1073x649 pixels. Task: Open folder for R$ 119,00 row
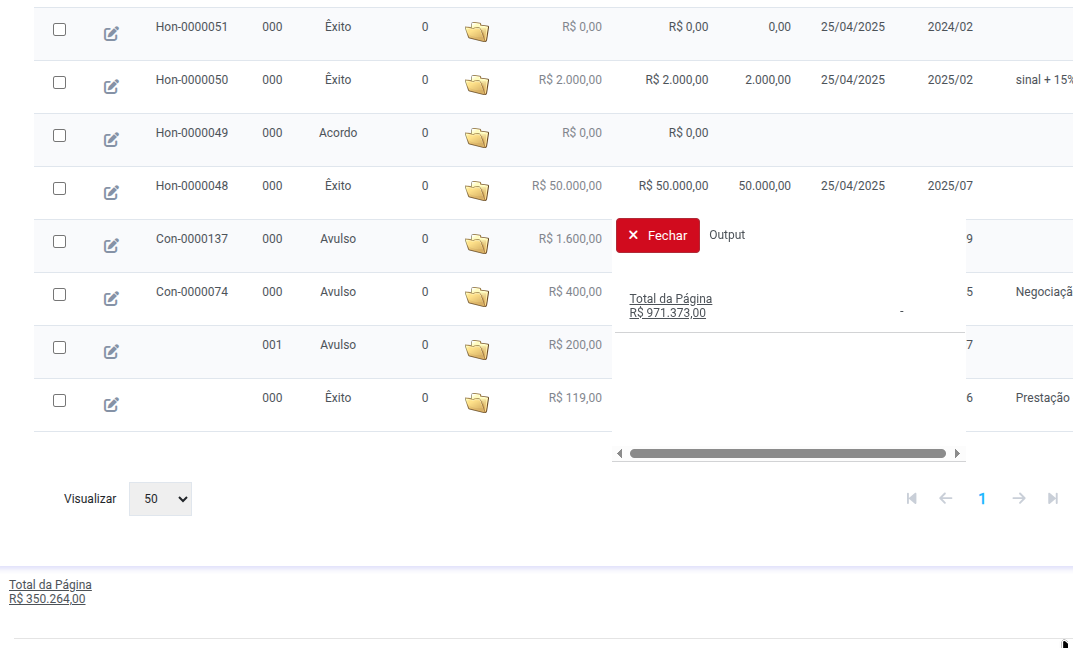click(x=477, y=402)
